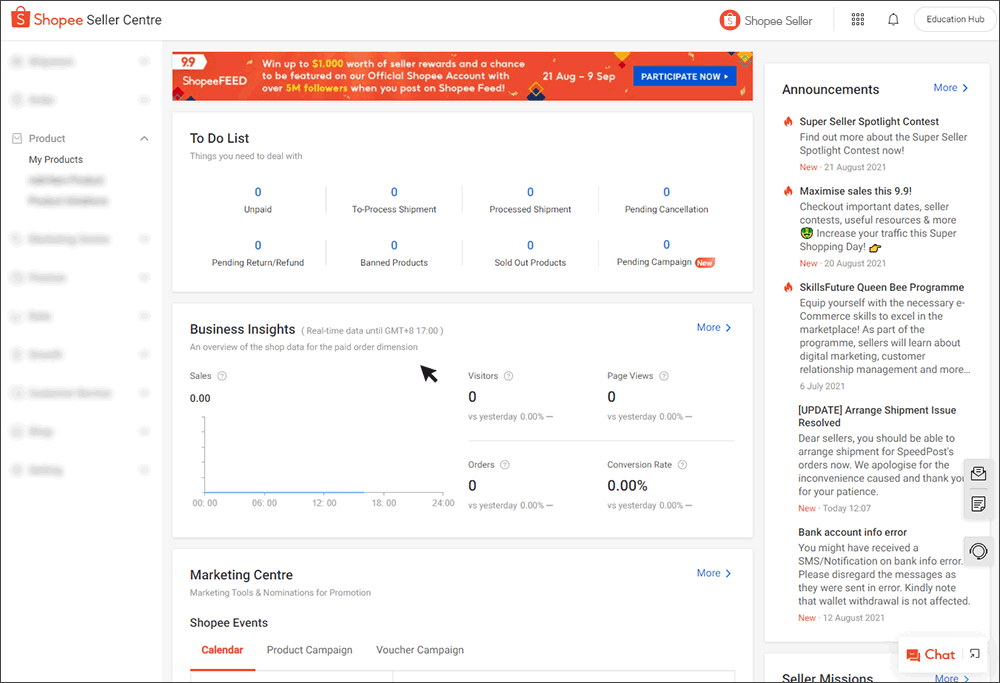
Task: Open the seller inbox mail icon on right edge
Action: click(978, 474)
